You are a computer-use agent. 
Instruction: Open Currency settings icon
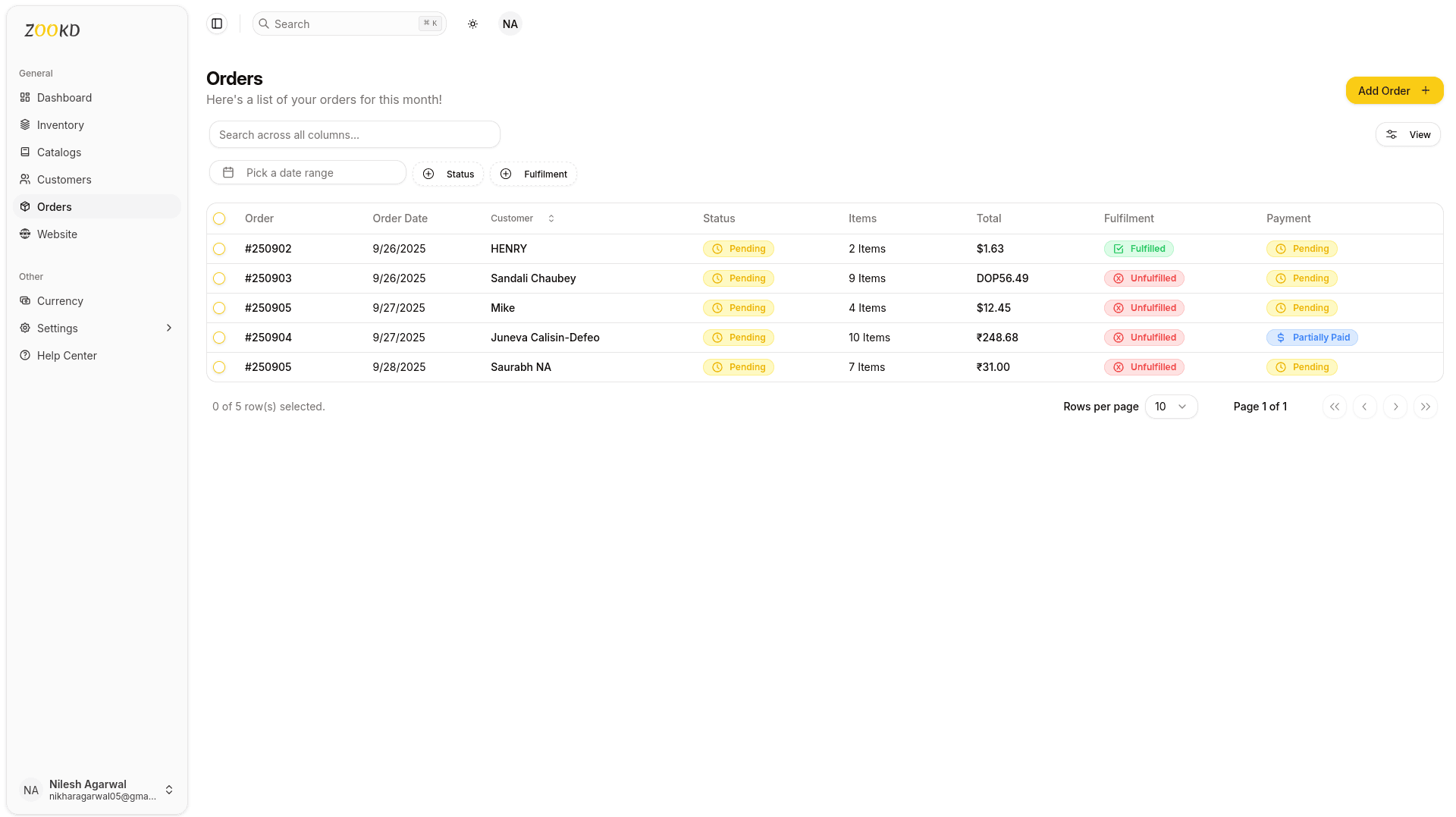point(25,300)
